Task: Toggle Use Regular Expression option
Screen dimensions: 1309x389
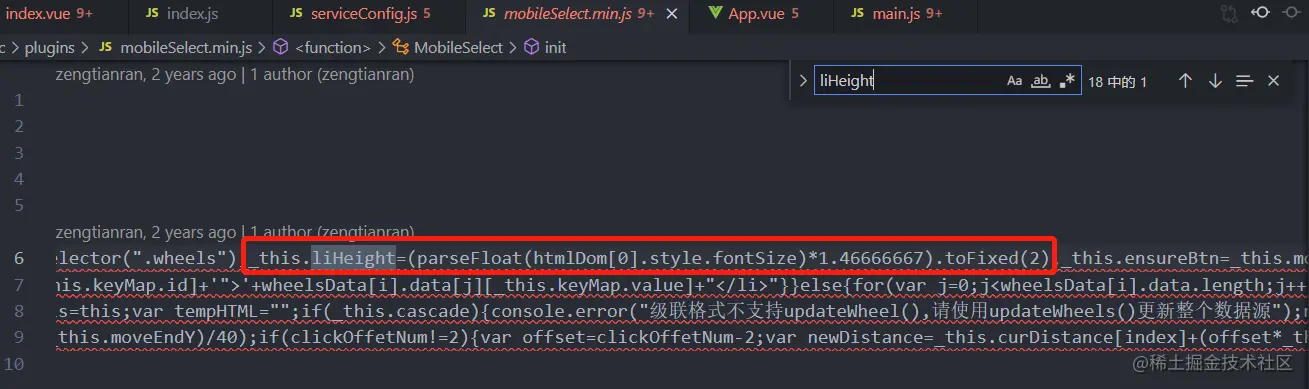Action: point(1067,81)
